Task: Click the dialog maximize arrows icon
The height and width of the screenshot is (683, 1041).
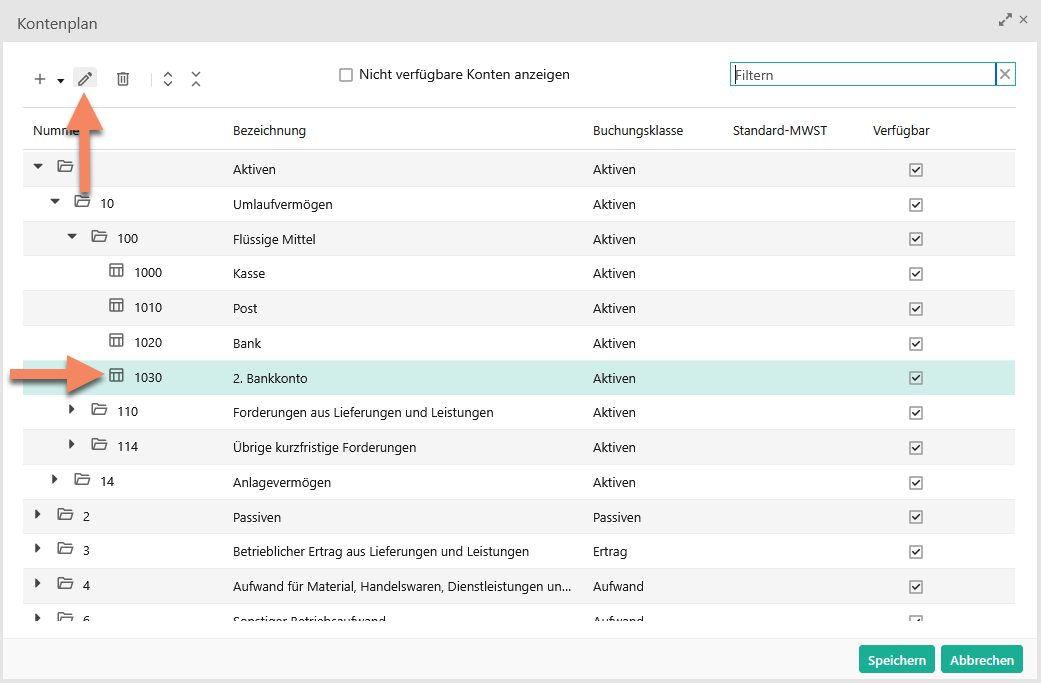Action: tap(1005, 20)
